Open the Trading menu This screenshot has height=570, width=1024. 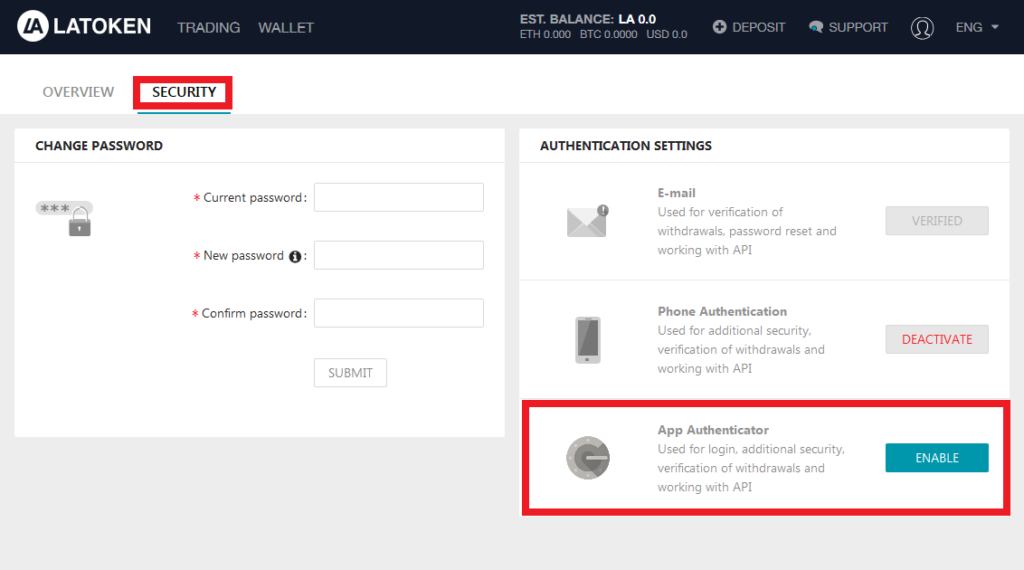pyautogui.click(x=209, y=28)
